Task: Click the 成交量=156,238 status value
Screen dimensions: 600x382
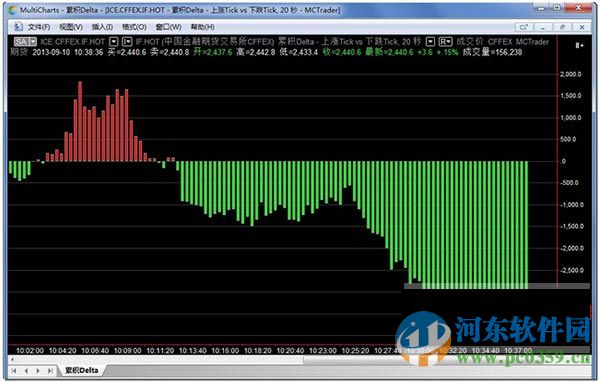Action: [492, 52]
